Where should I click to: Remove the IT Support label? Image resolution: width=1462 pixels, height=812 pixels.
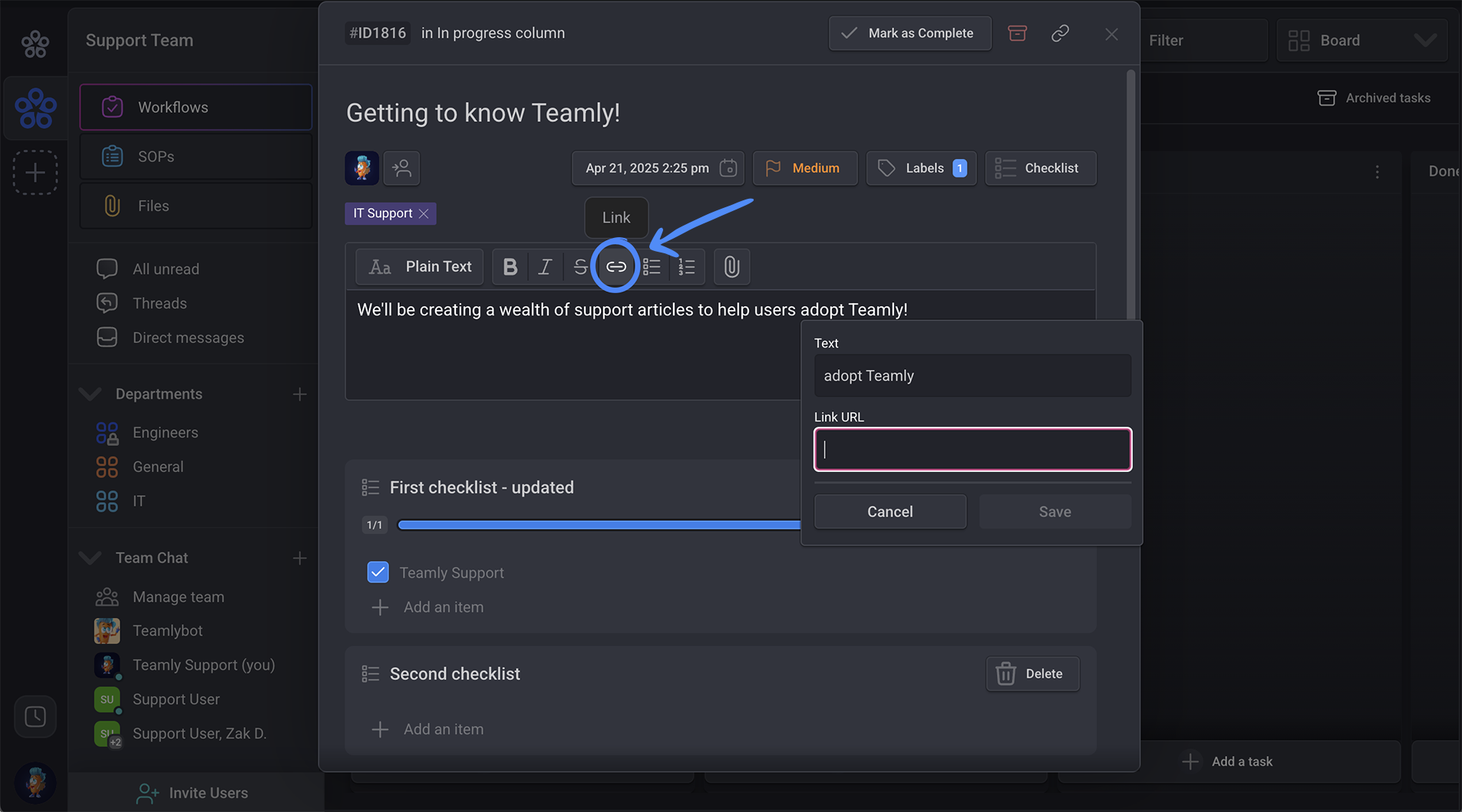click(424, 213)
